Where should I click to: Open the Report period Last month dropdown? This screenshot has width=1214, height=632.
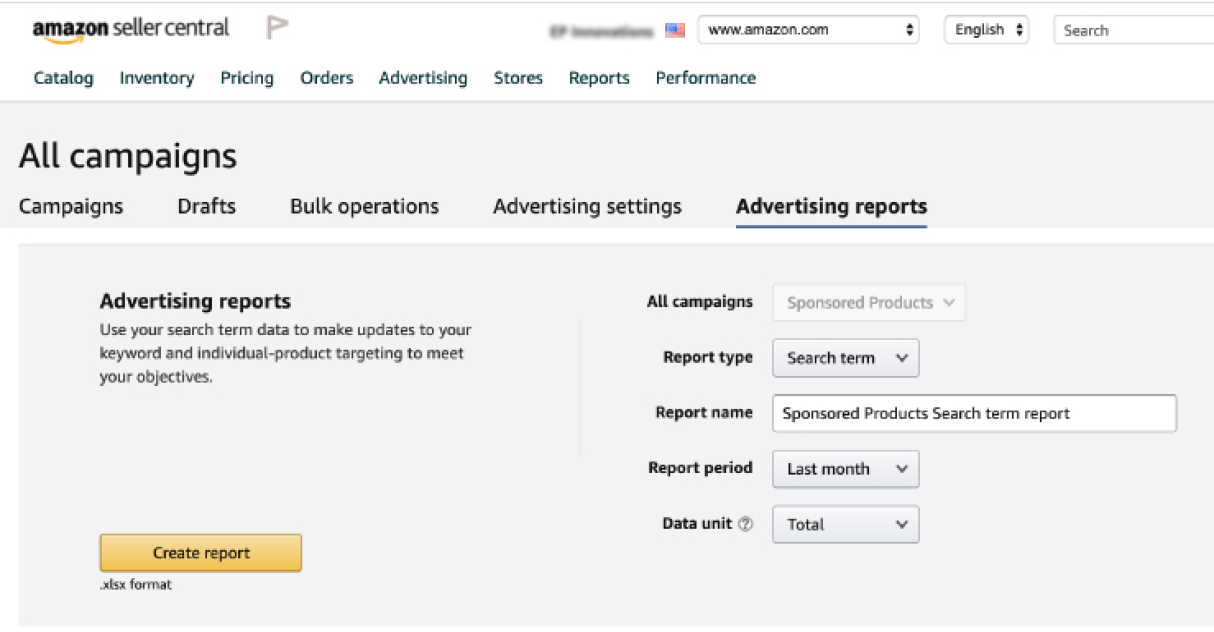[x=845, y=469]
